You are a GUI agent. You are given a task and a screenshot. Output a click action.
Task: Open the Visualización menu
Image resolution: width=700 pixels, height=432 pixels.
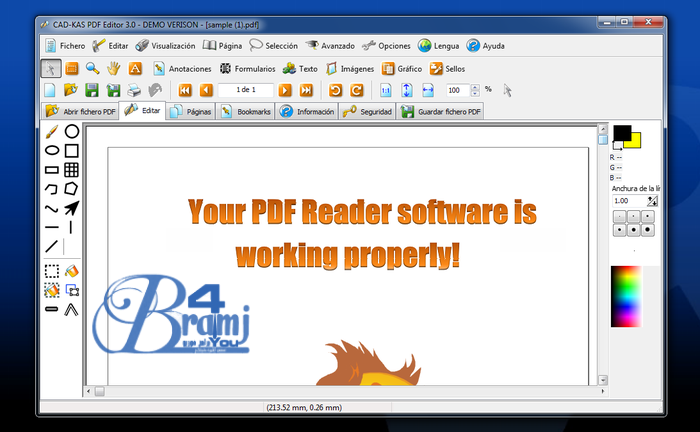point(165,46)
